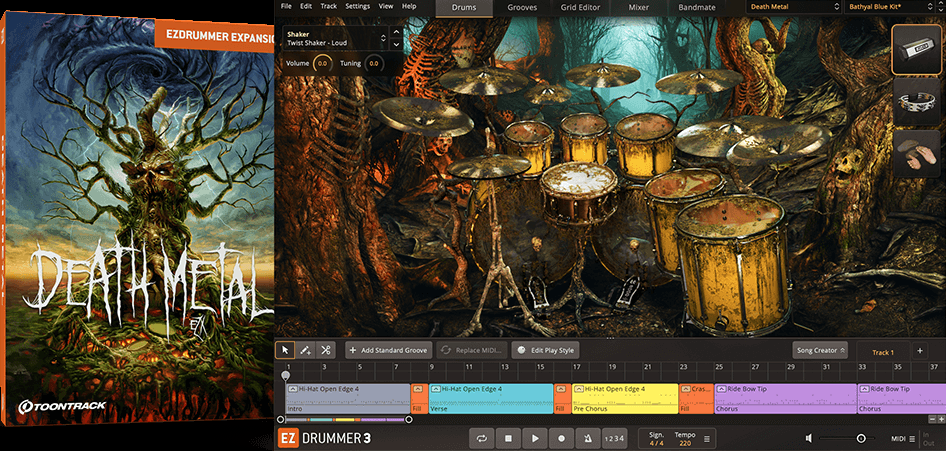The height and width of the screenshot is (451, 946).
Task: Start recording with the record button
Action: tap(561, 438)
